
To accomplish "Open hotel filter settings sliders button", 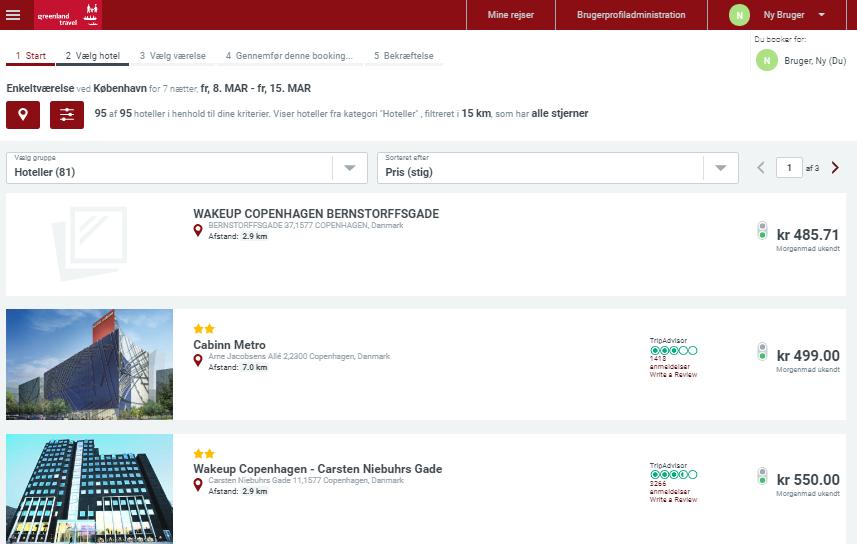I will [67, 115].
